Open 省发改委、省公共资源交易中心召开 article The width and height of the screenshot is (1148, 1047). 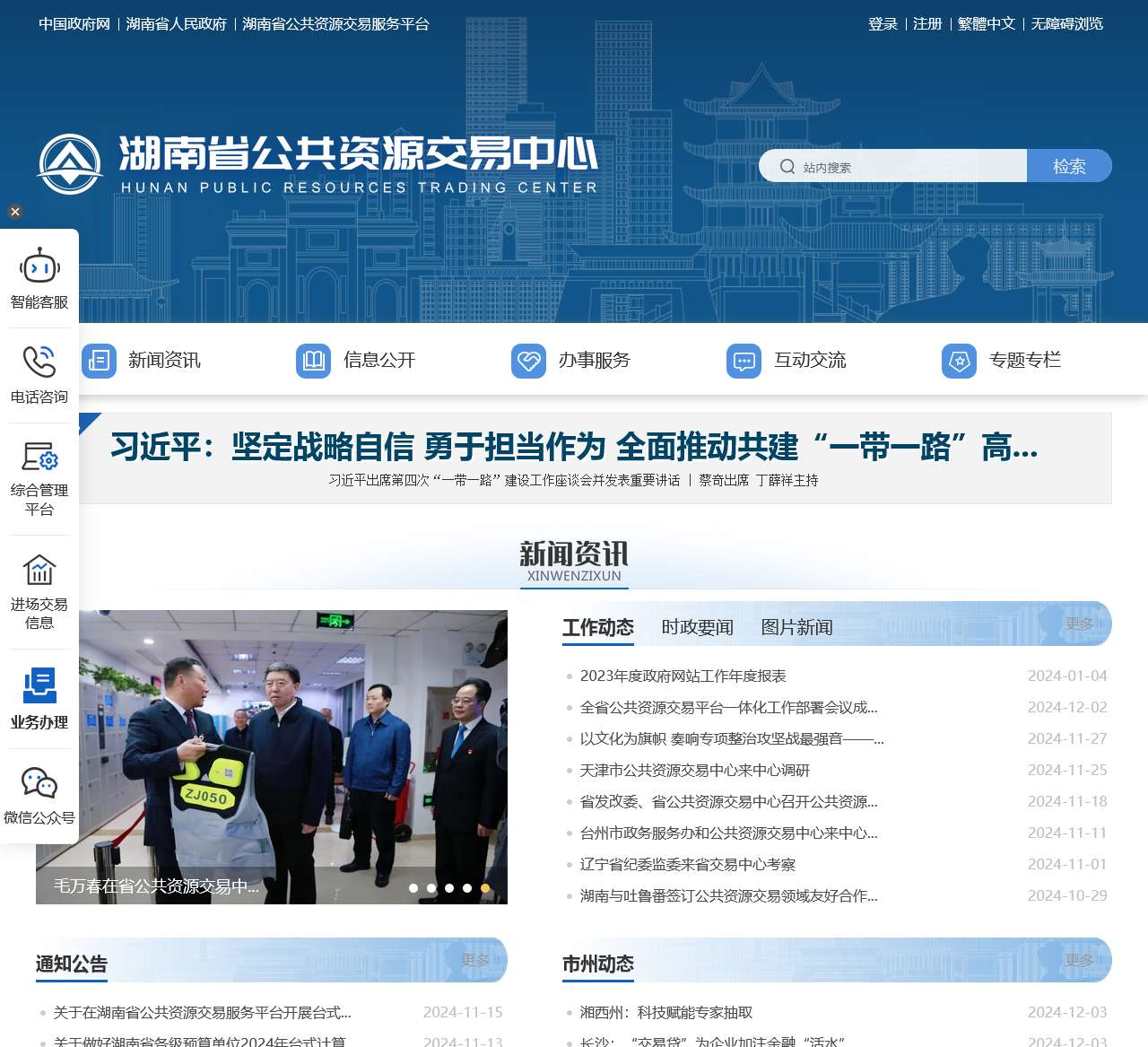tap(729, 801)
